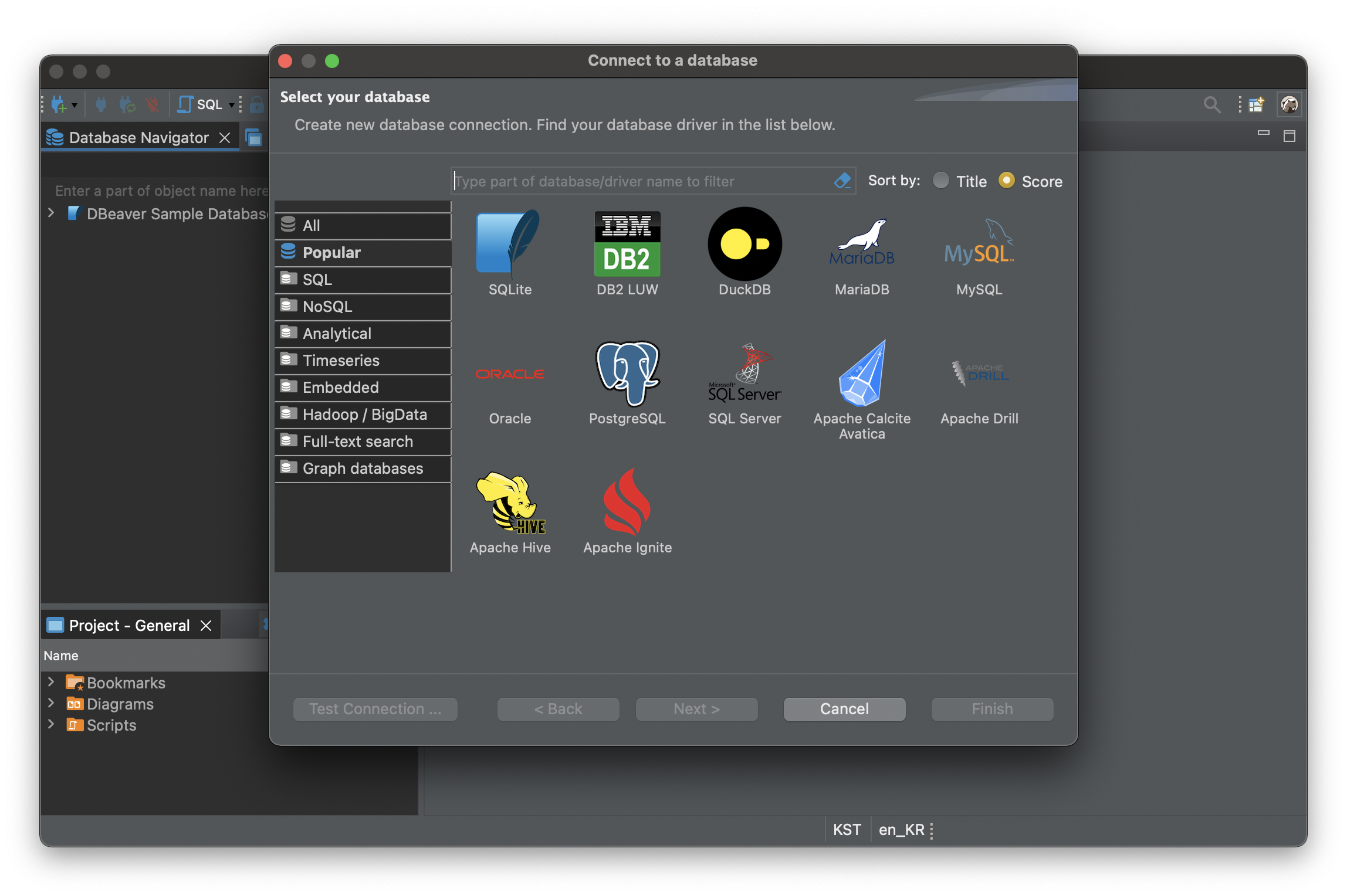Select the MariaDB driver
Image resolution: width=1347 pixels, height=896 pixels.
tap(862, 253)
